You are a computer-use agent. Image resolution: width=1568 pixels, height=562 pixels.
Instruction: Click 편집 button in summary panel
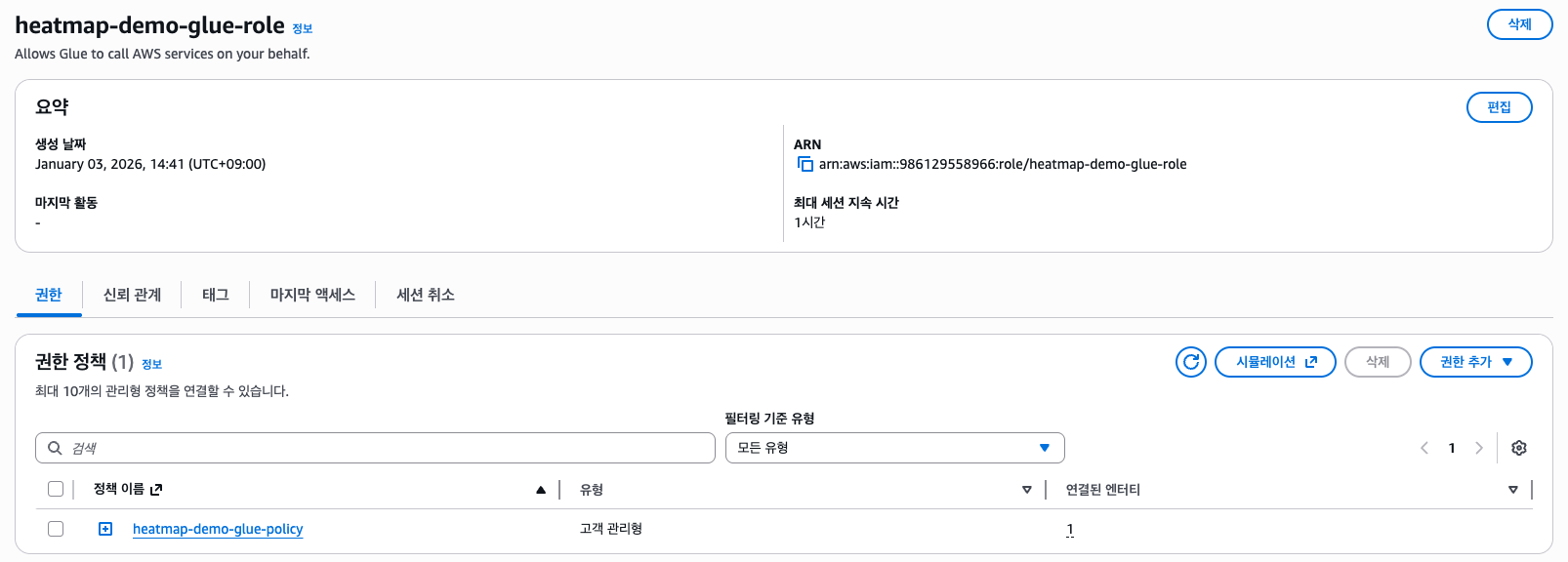click(1499, 107)
